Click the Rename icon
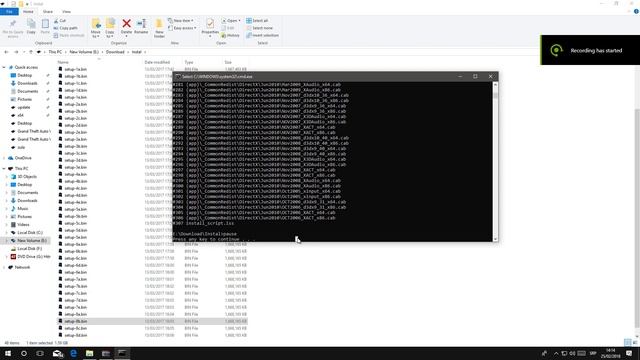The width and height of the screenshot is (640, 360). [141, 27]
